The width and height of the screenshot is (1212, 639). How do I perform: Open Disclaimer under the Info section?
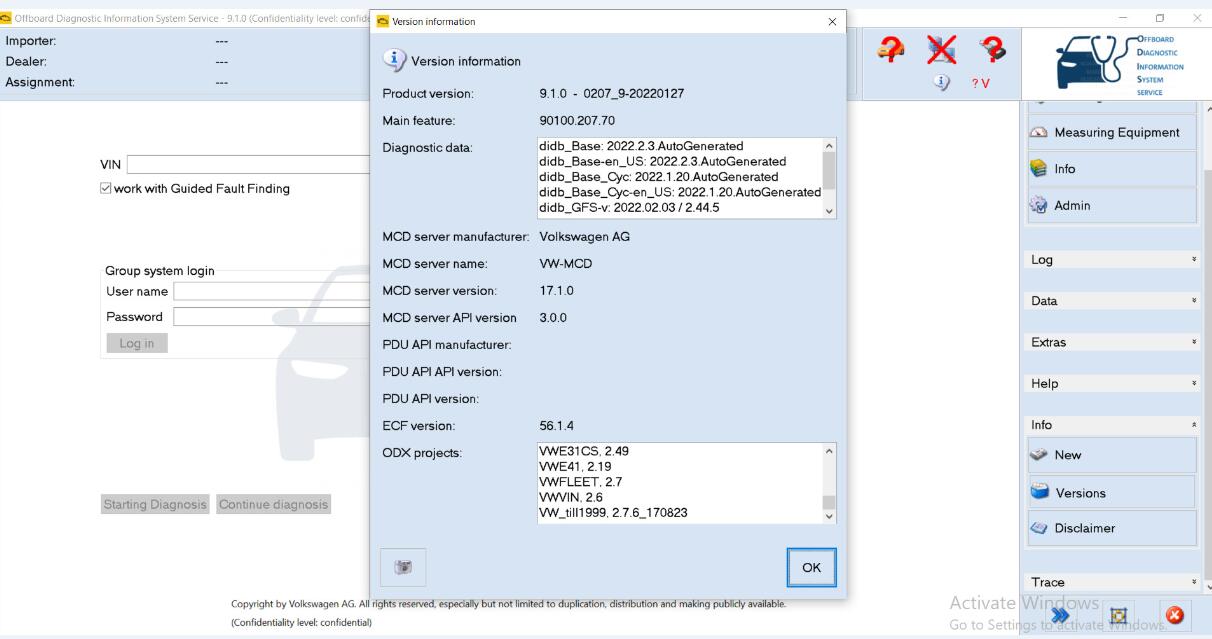1112,528
